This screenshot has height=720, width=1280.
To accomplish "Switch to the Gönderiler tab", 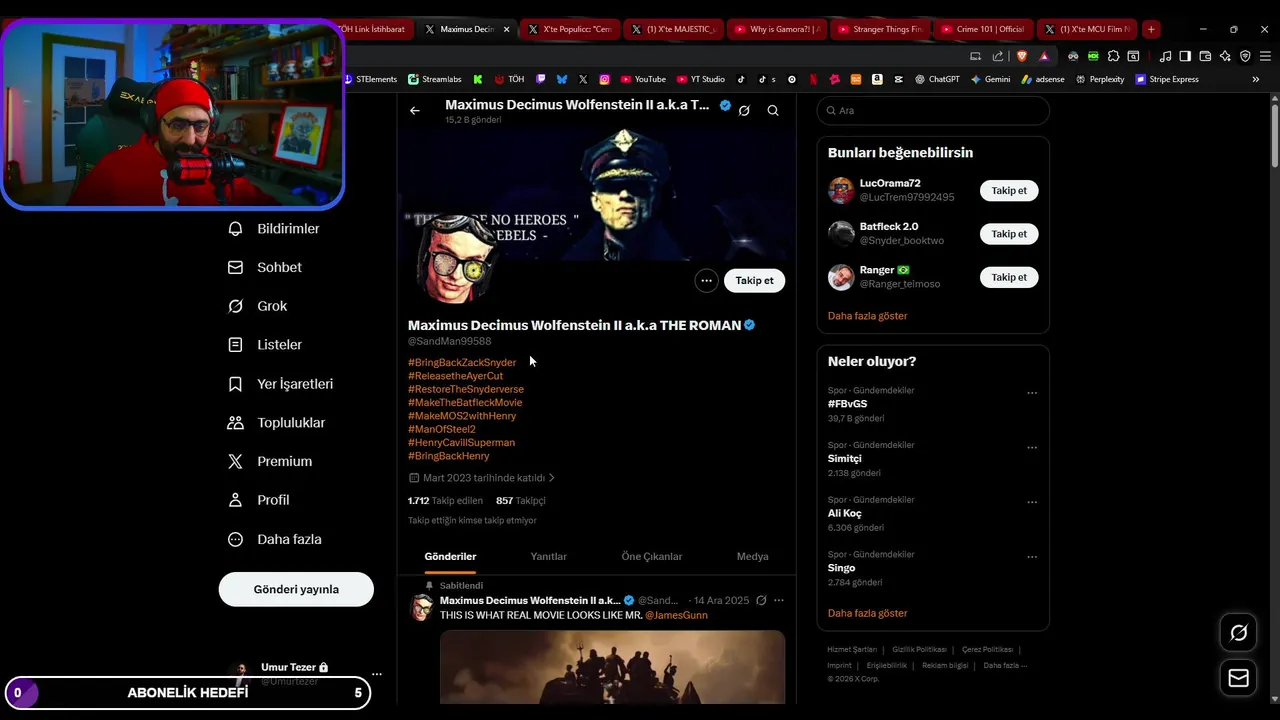I will pyautogui.click(x=450, y=556).
